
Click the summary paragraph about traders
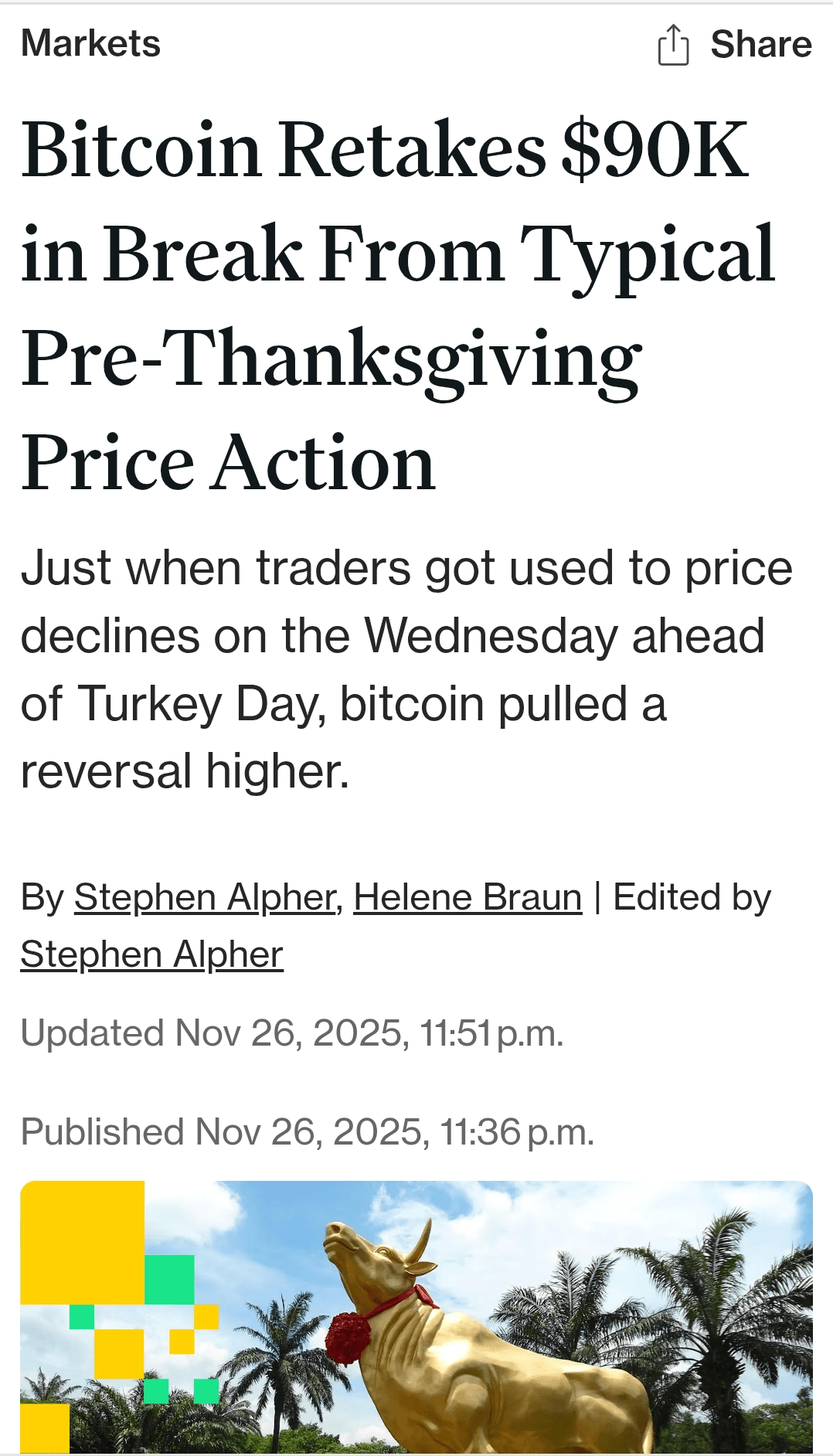(406, 669)
